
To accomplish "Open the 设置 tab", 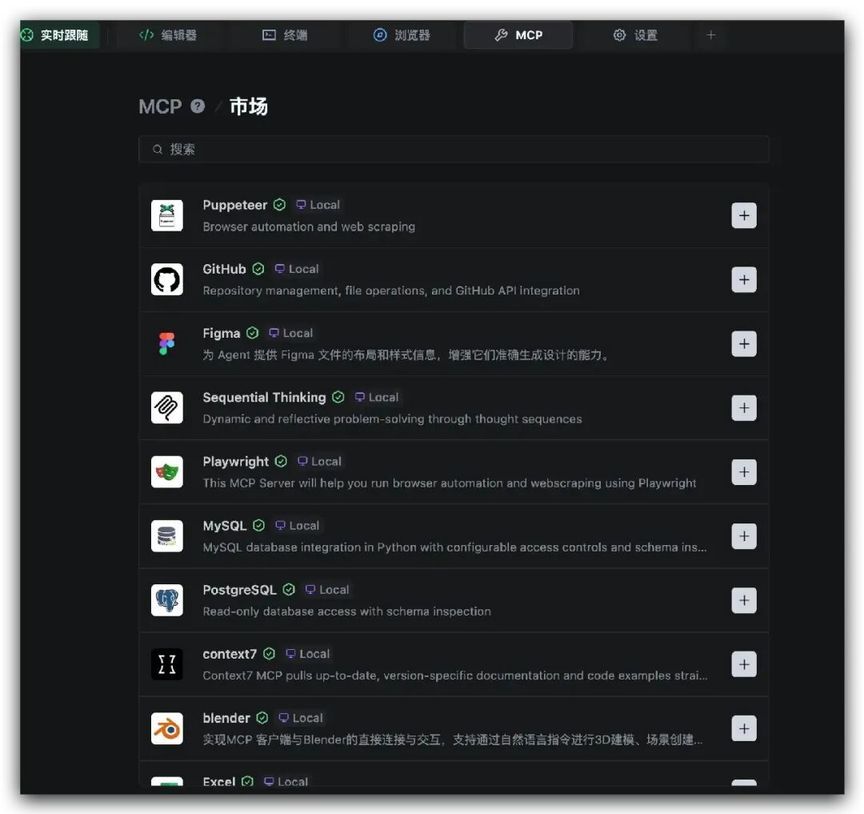I will 635,35.
